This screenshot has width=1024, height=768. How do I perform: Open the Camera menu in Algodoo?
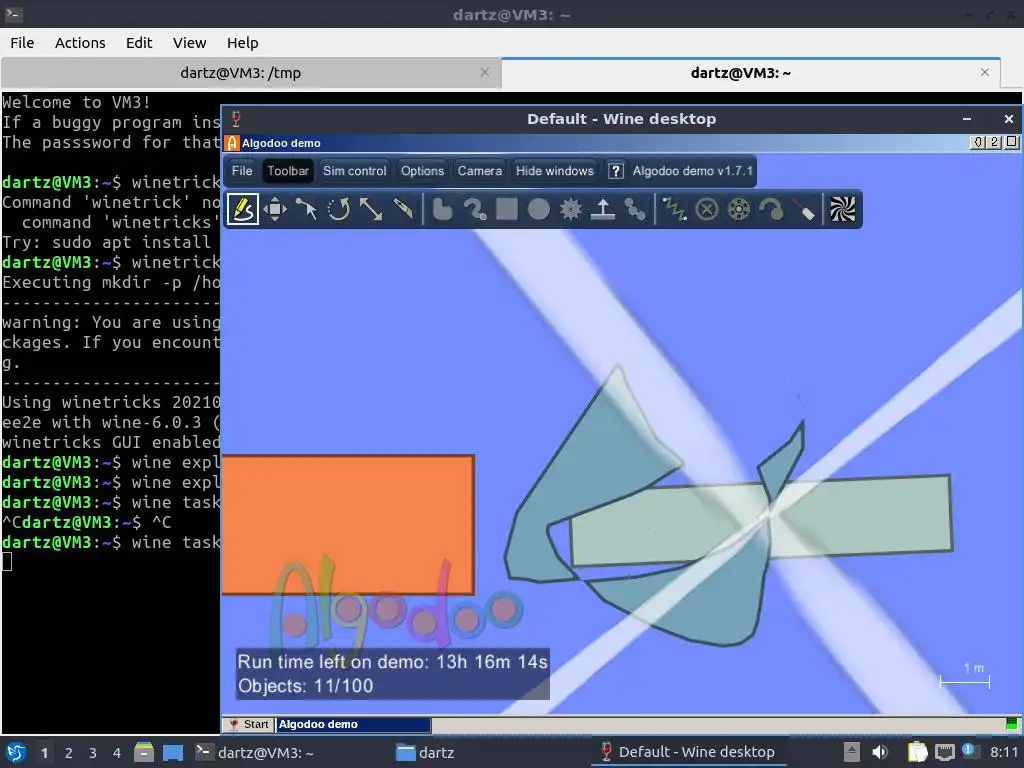[x=480, y=170]
